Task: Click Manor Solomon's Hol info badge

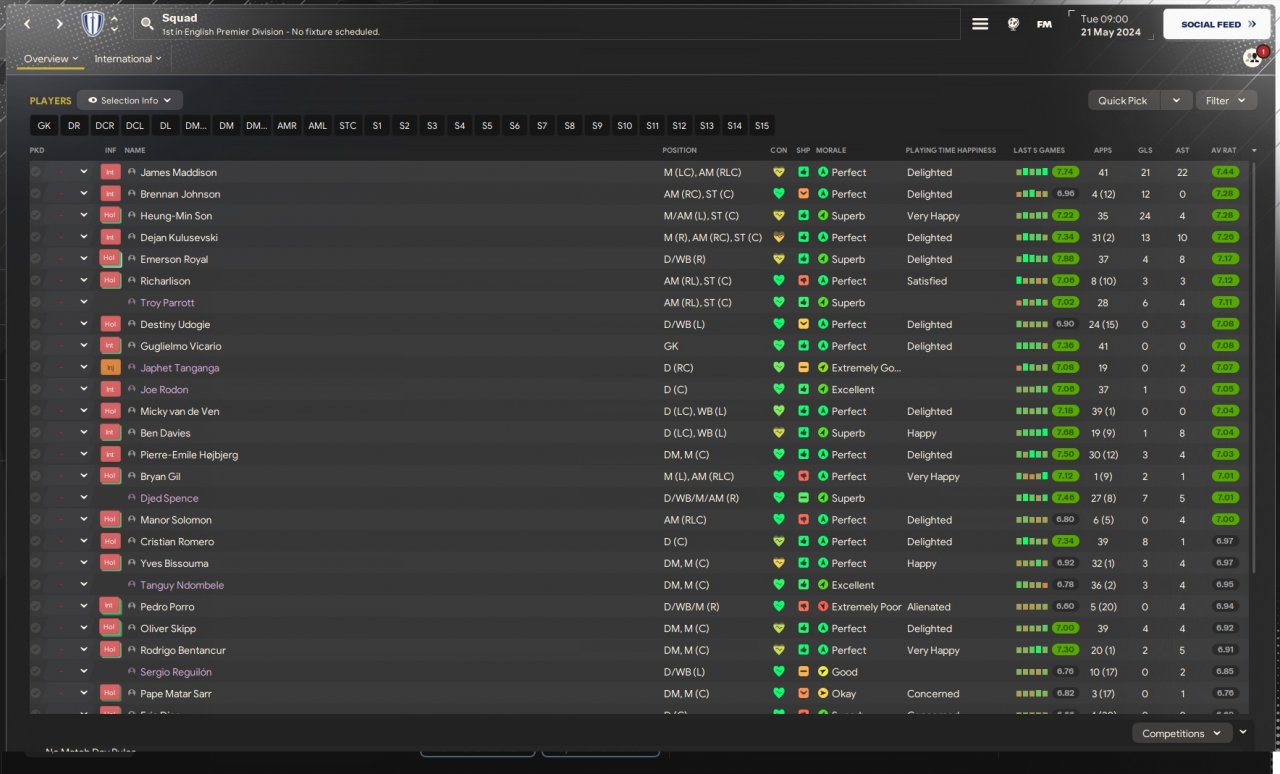Action: (x=110, y=520)
